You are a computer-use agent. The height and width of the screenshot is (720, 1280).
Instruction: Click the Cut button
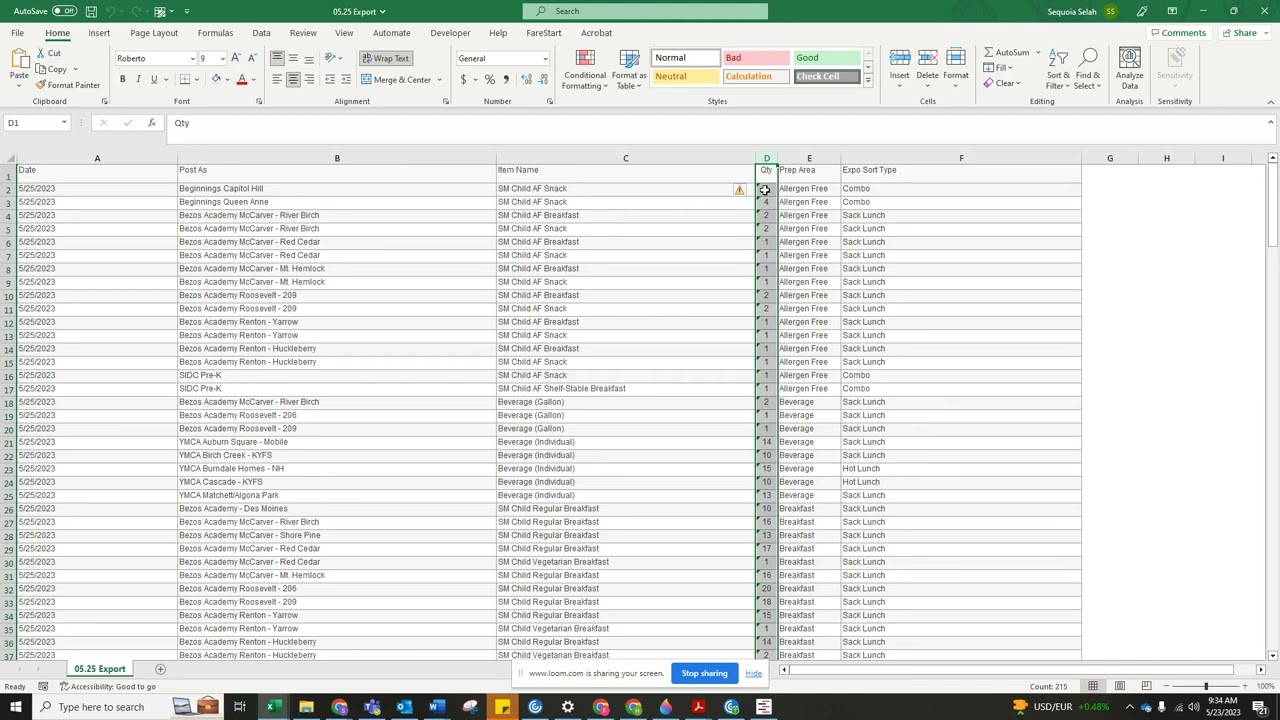[49, 53]
